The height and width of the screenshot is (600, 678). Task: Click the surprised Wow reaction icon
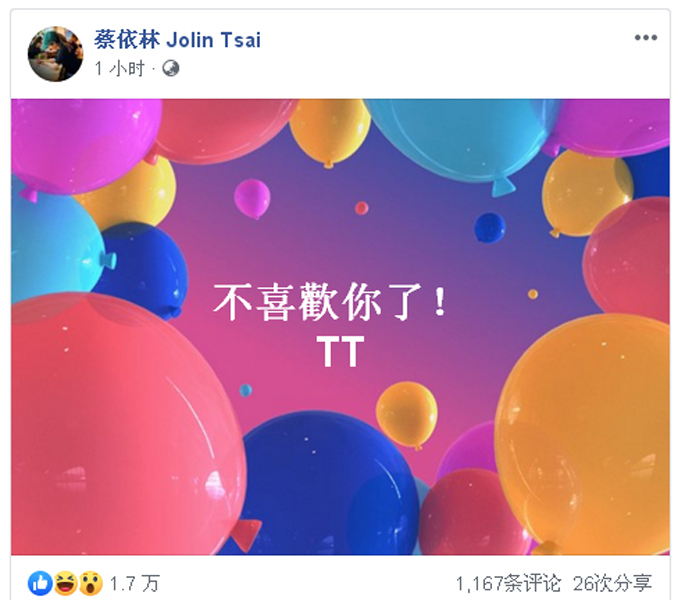pyautogui.click(x=90, y=583)
